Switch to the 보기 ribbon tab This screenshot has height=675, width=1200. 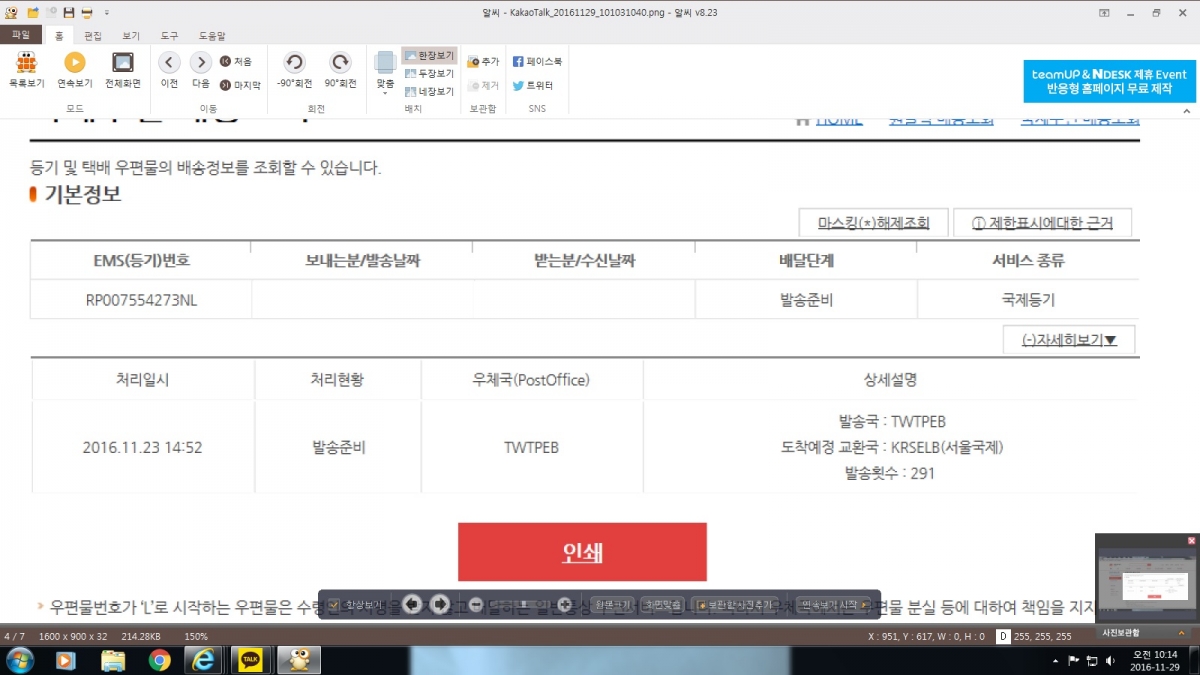click(x=131, y=35)
